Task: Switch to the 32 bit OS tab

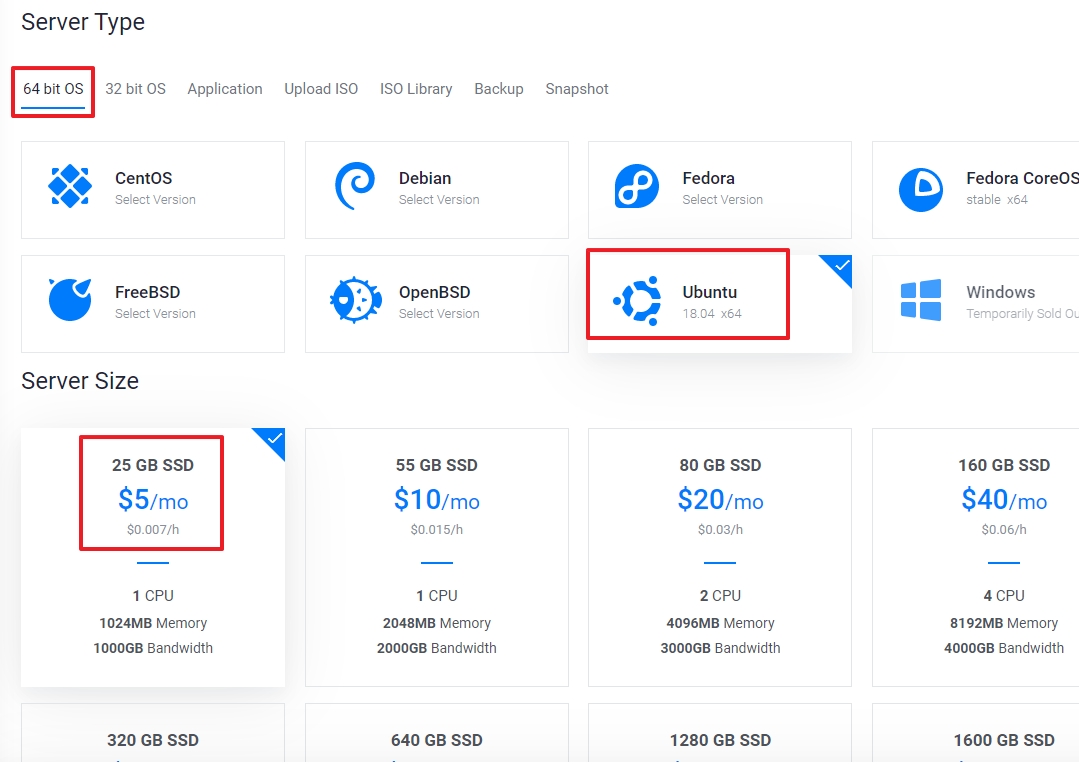Action: coord(136,89)
